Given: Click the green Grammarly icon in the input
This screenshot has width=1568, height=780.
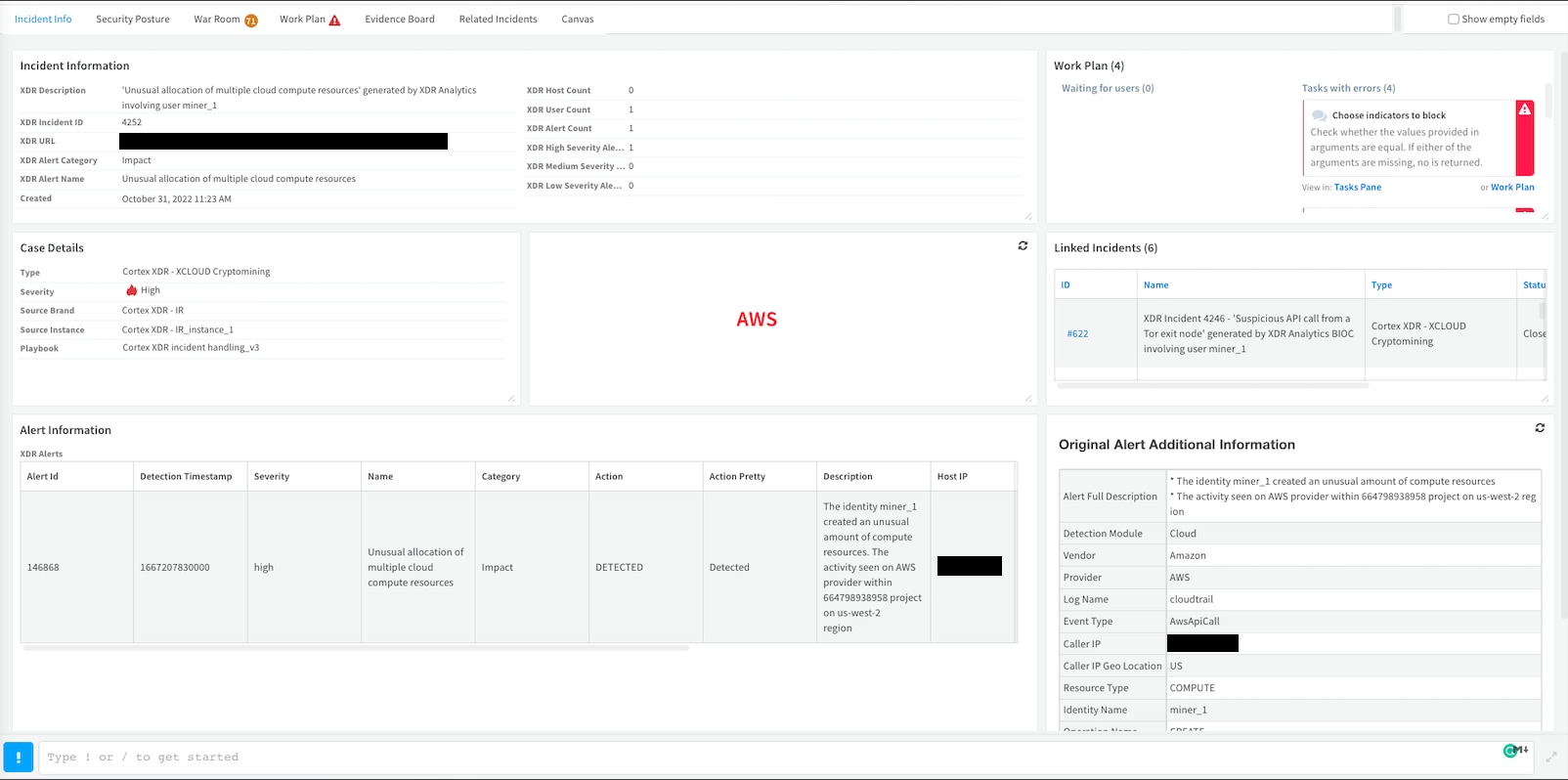Looking at the screenshot, I should tap(1510, 751).
